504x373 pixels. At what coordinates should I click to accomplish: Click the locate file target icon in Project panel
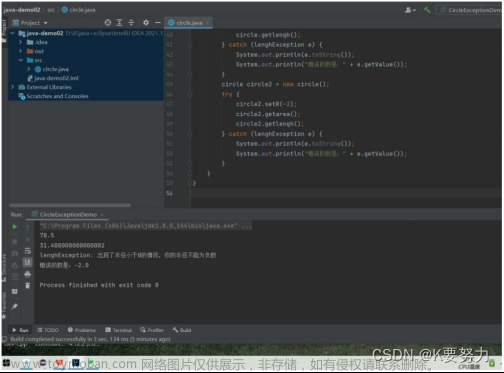pos(108,23)
